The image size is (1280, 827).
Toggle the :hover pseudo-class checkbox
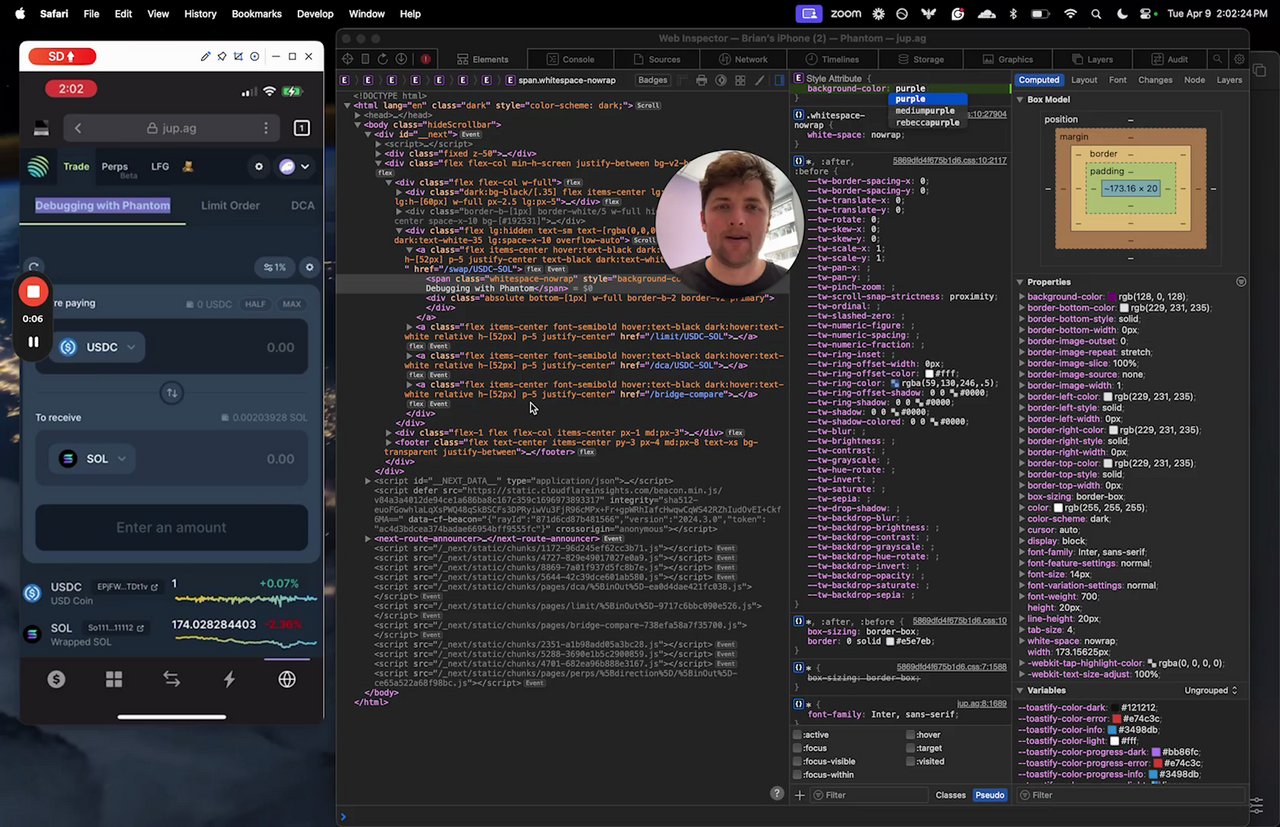click(910, 735)
